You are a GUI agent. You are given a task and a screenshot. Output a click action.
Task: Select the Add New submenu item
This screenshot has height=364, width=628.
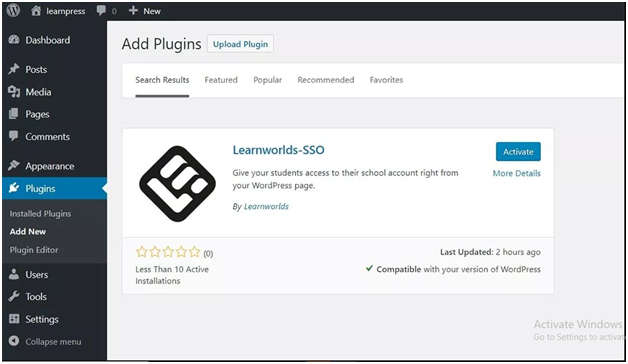pyautogui.click(x=28, y=231)
